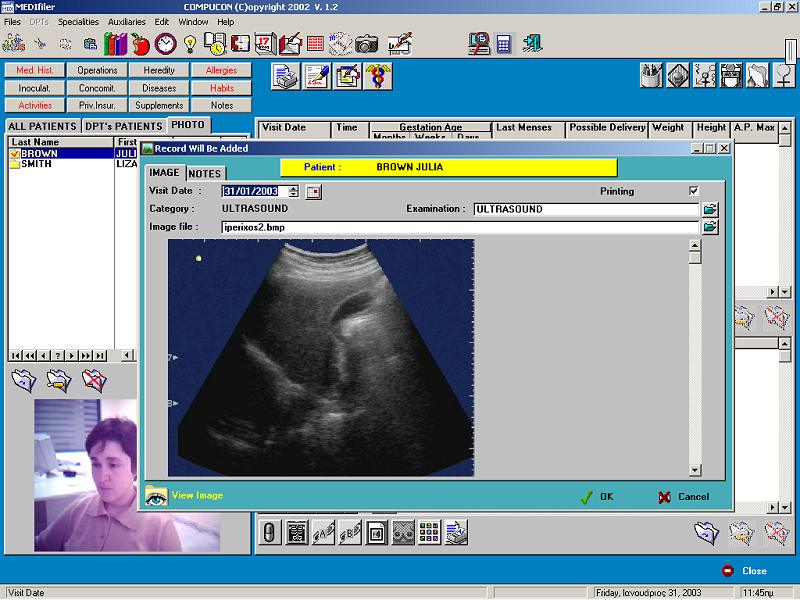The width and height of the screenshot is (800, 600).
Task: Open the caduceus medical symbol icon
Action: (378, 77)
